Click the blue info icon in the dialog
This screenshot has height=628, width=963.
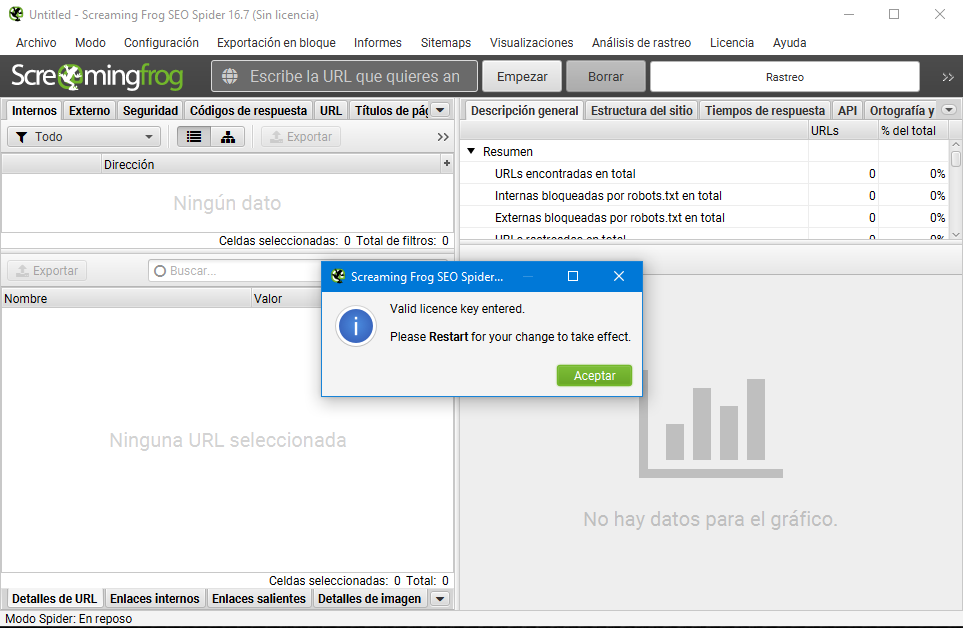click(356, 325)
